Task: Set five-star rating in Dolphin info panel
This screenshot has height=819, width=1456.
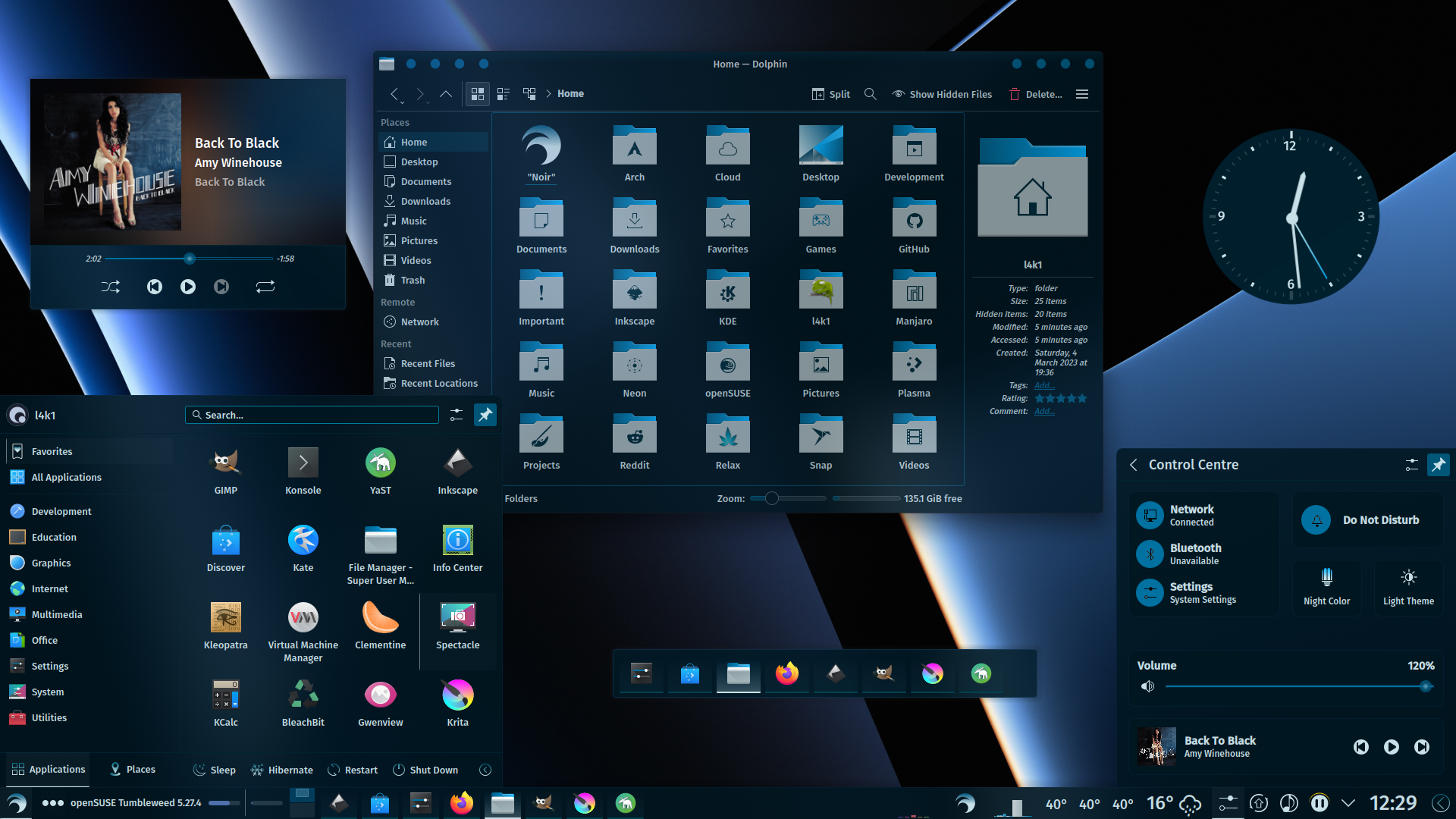Action: point(1082,398)
